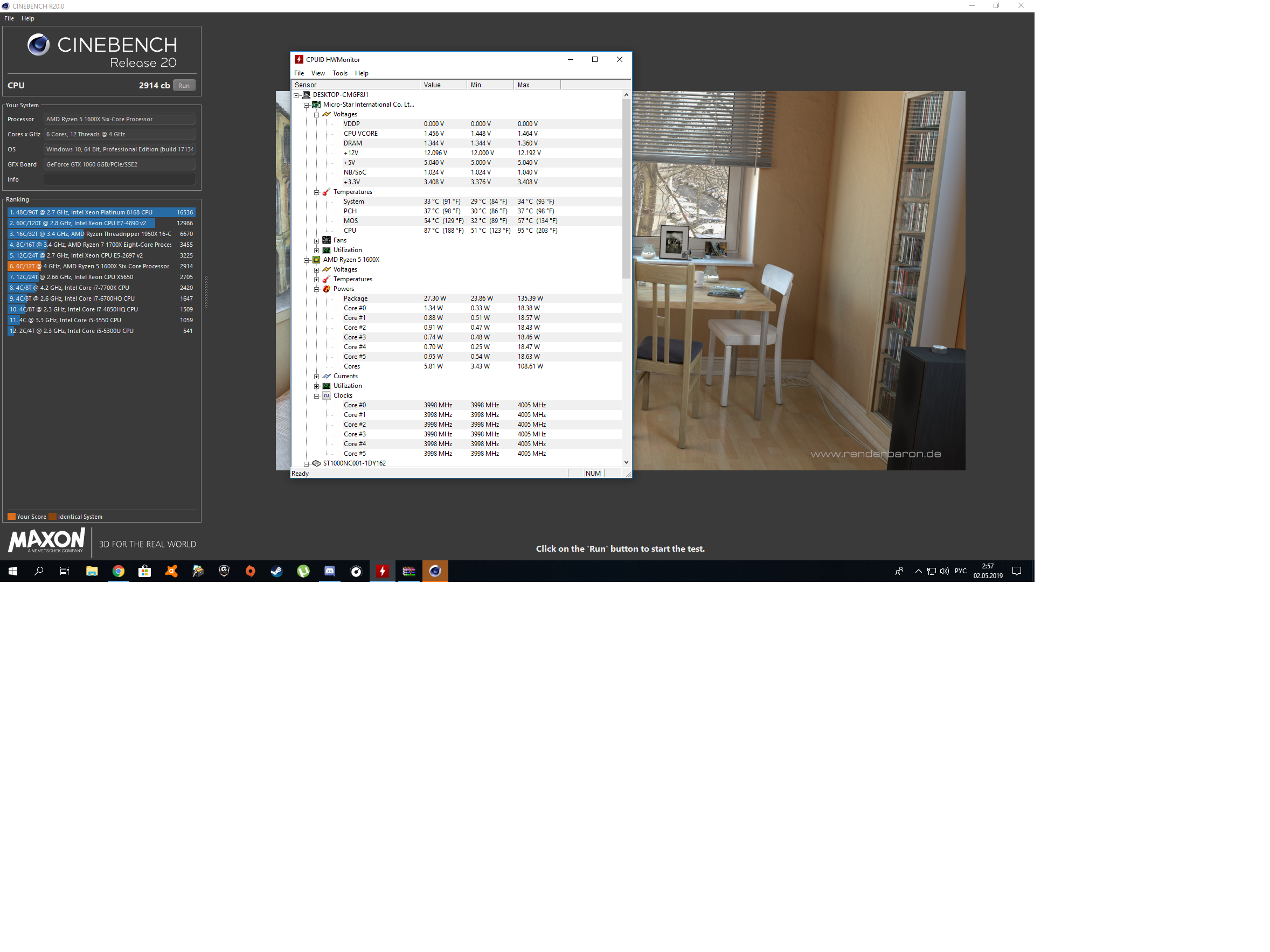Collapse the Powers node
This screenshot has height=952, width=1270.
[316, 289]
